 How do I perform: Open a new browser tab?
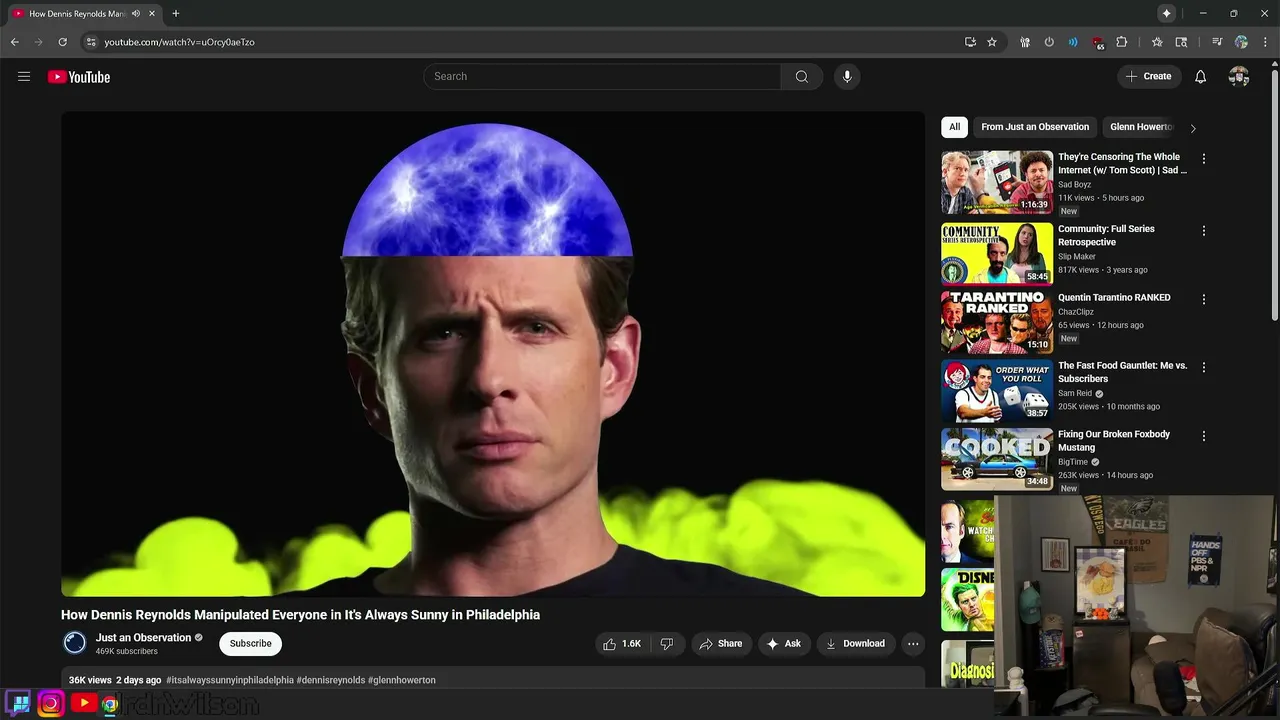pos(176,14)
